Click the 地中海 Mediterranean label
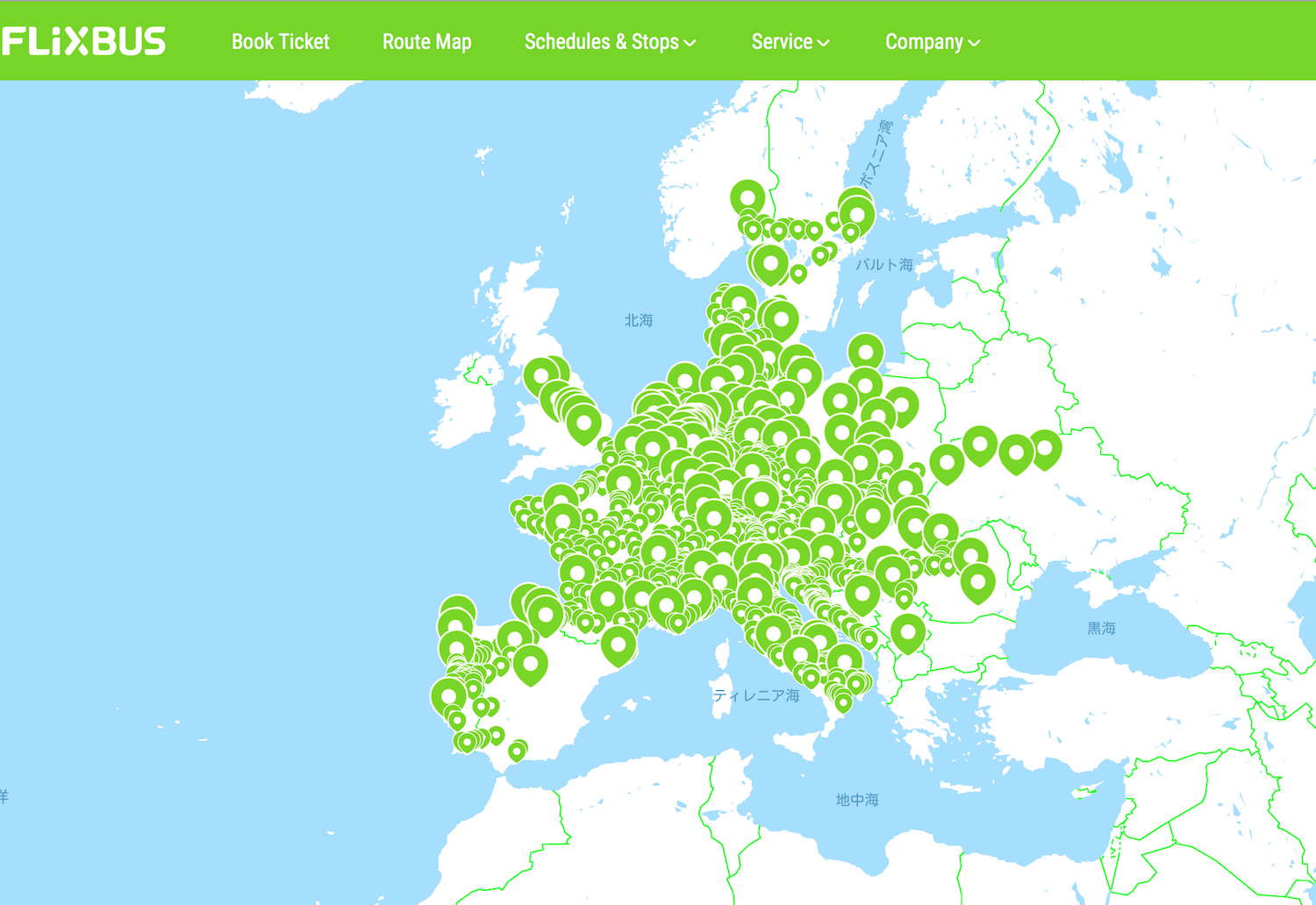Screen dimensions: 1316x905 click(857, 799)
